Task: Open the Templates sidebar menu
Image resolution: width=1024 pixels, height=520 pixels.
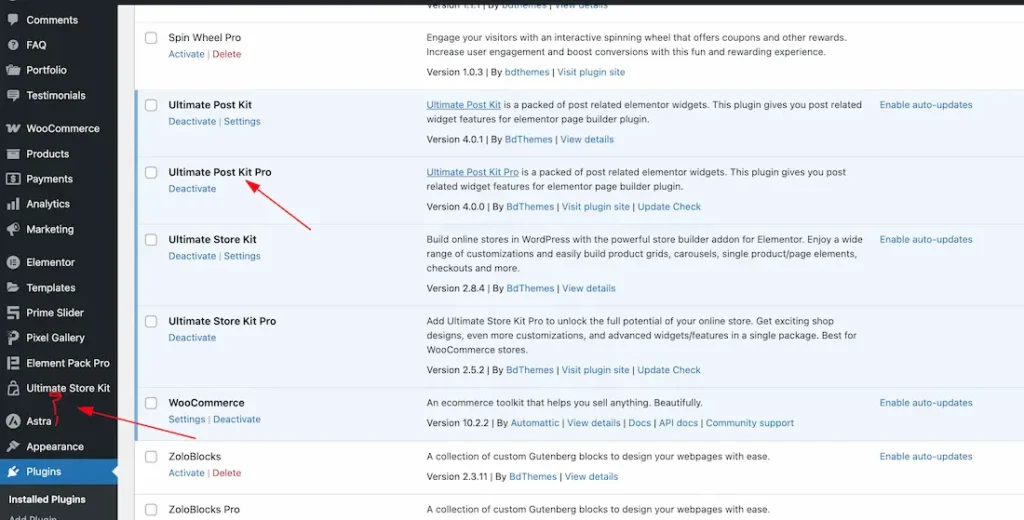Action: [x=50, y=288]
